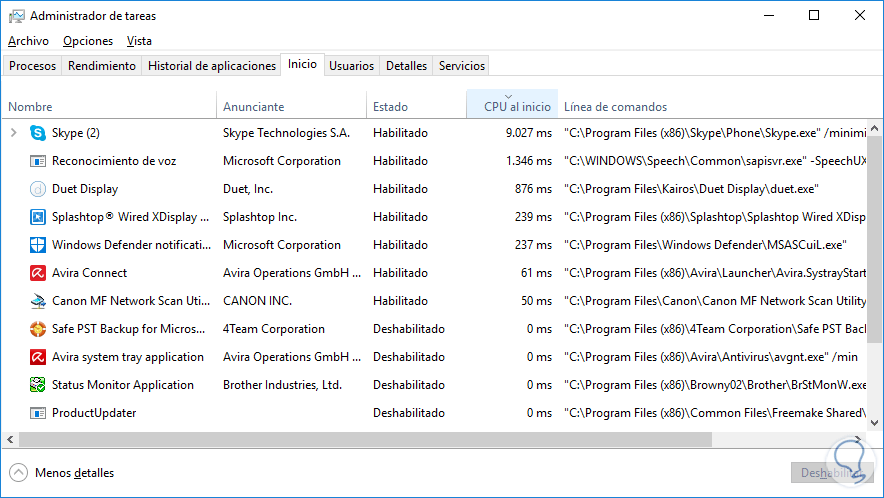This screenshot has width=884, height=498.
Task: Switch to the Usuarios tab
Action: tap(351, 66)
